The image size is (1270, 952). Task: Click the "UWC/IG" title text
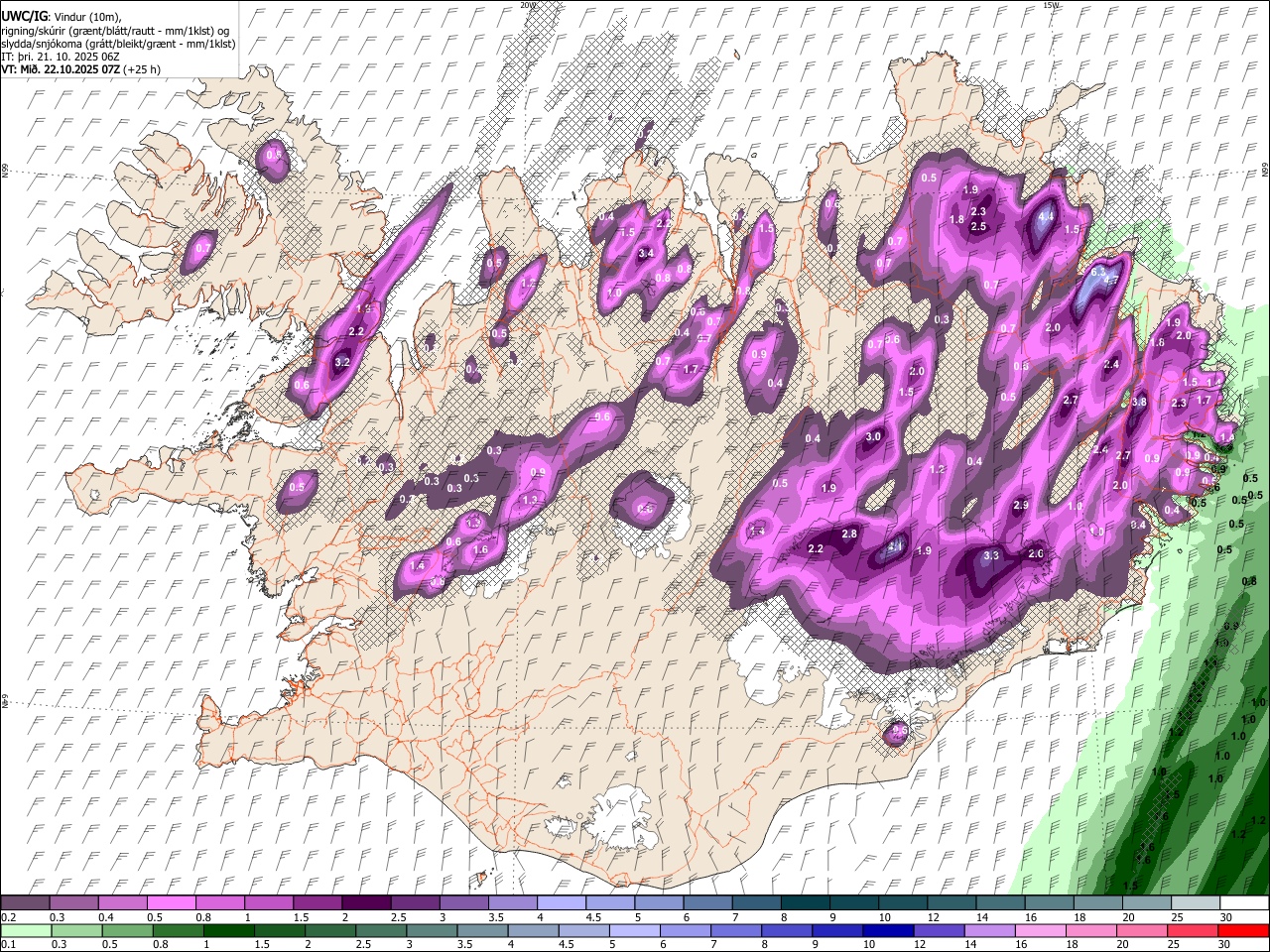point(25,17)
